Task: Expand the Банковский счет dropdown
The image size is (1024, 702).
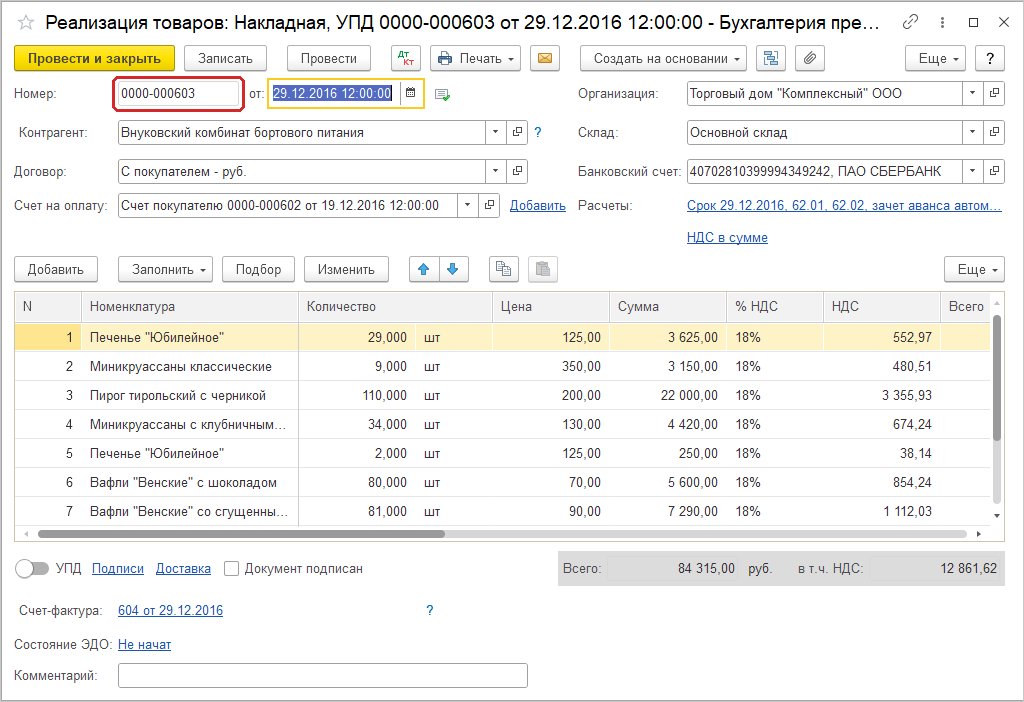Action: pos(972,171)
